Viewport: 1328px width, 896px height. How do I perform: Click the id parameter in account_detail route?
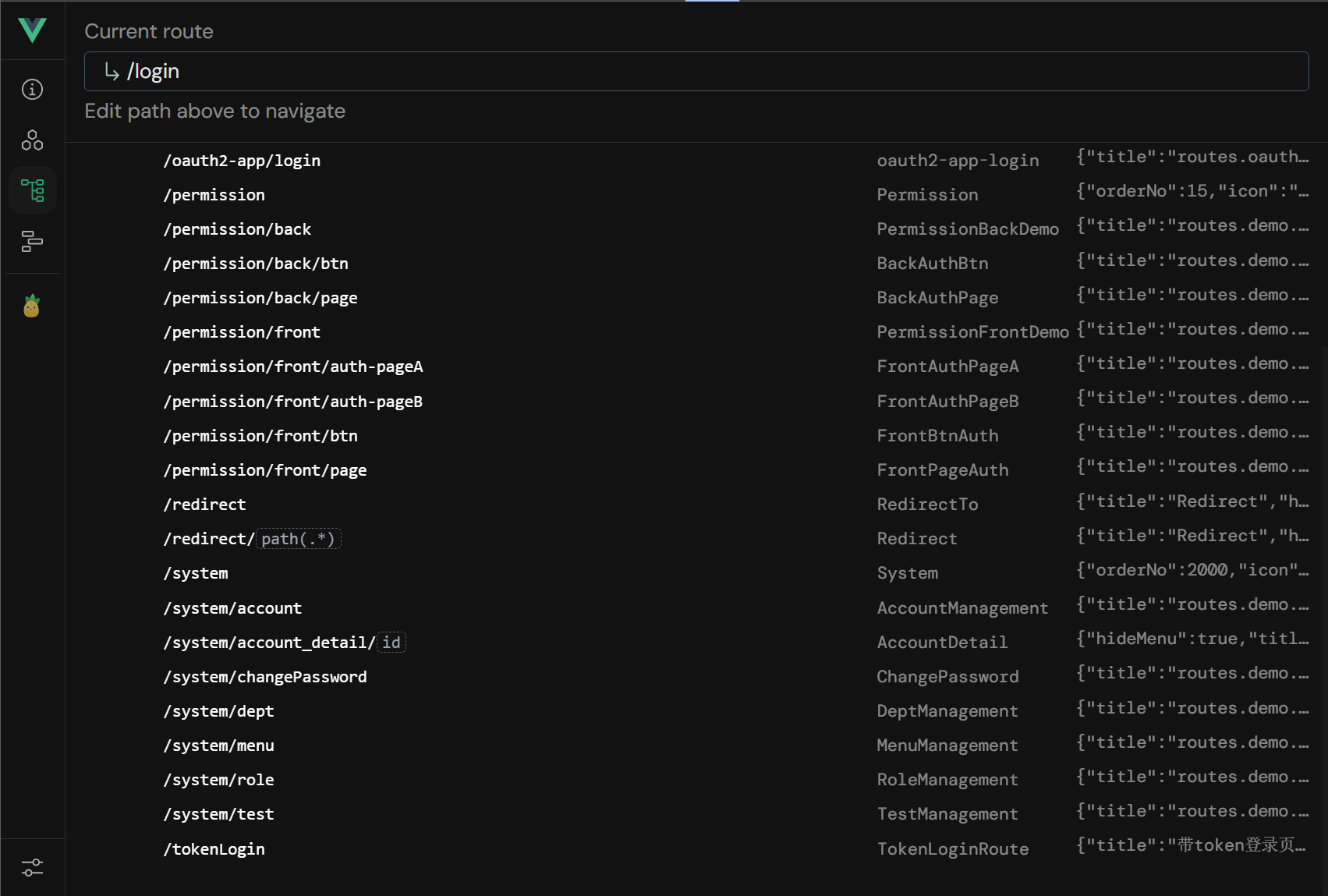pyautogui.click(x=391, y=643)
